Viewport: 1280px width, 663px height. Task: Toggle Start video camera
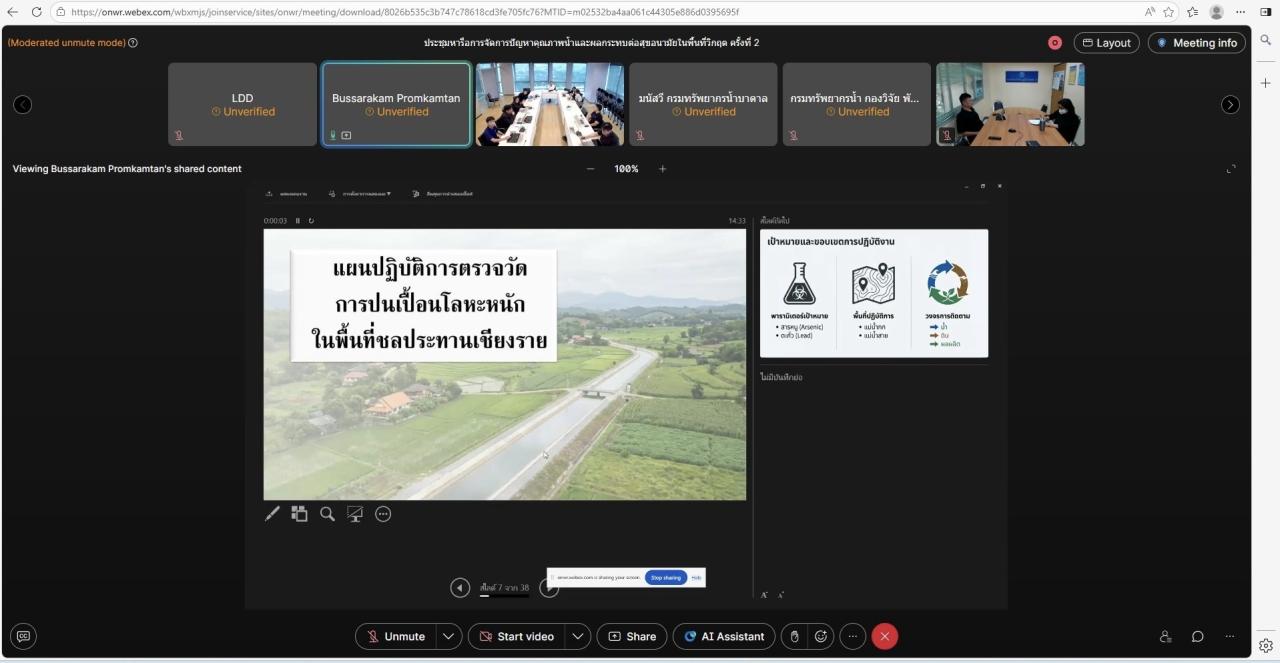(x=516, y=636)
